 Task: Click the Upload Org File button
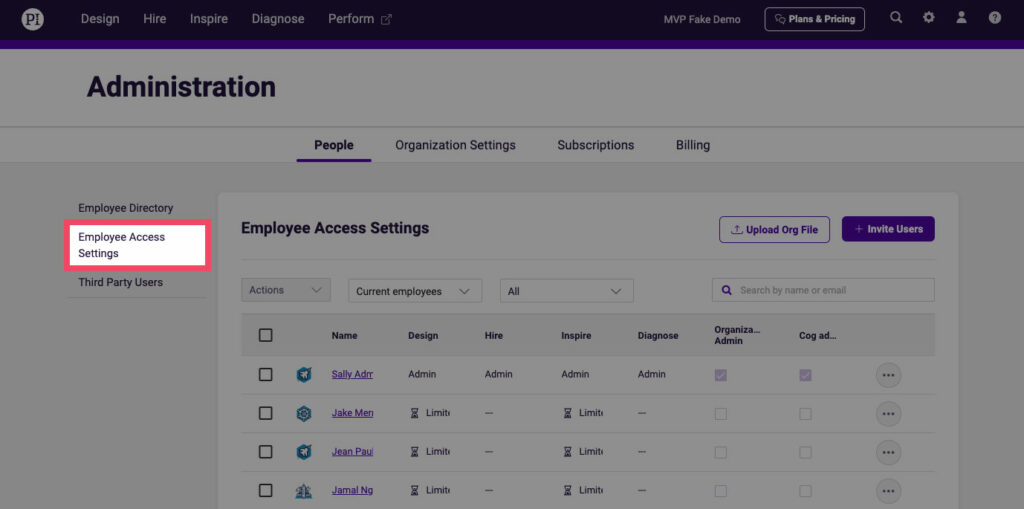774,229
